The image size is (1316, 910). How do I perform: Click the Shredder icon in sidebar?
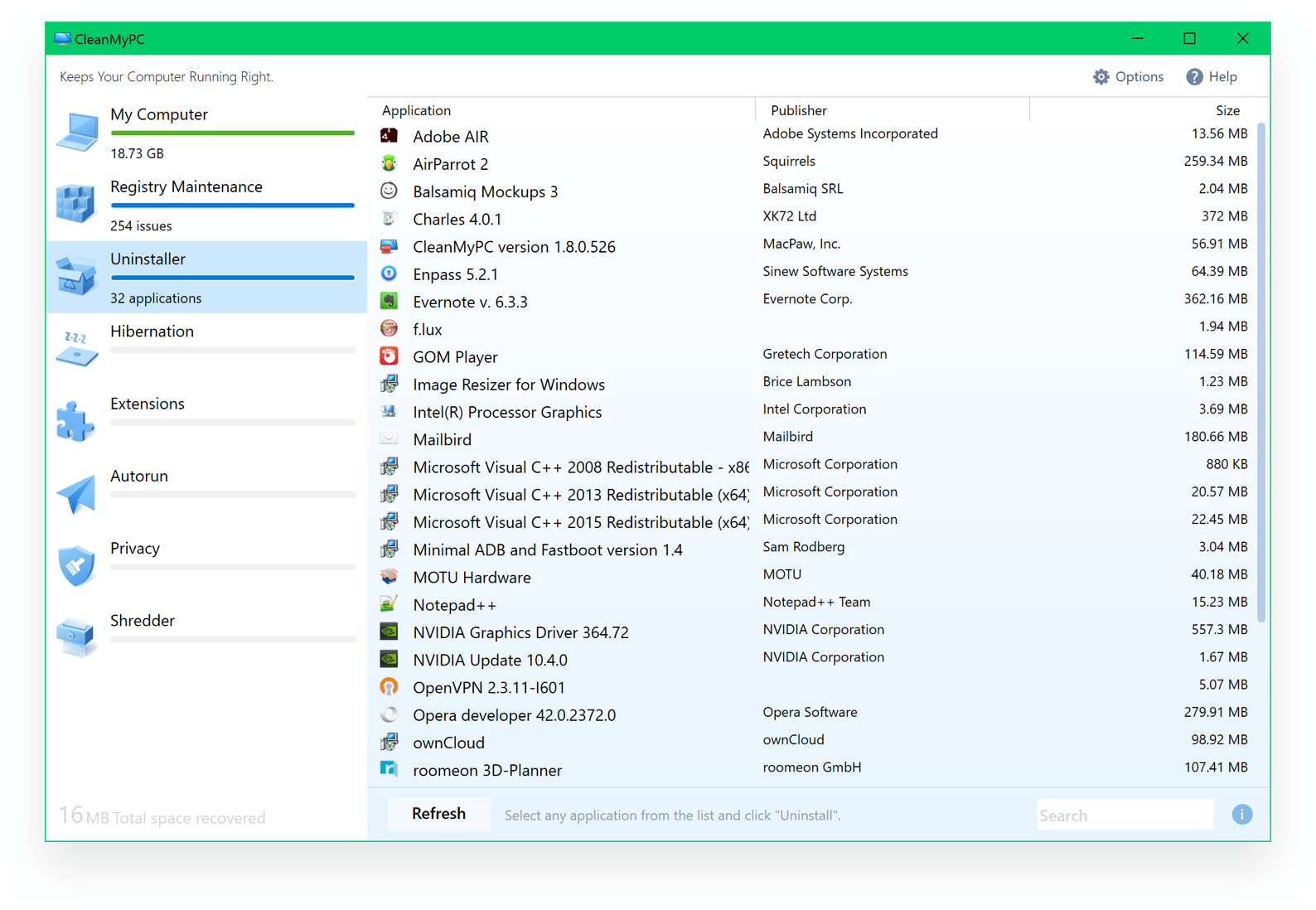tap(76, 637)
